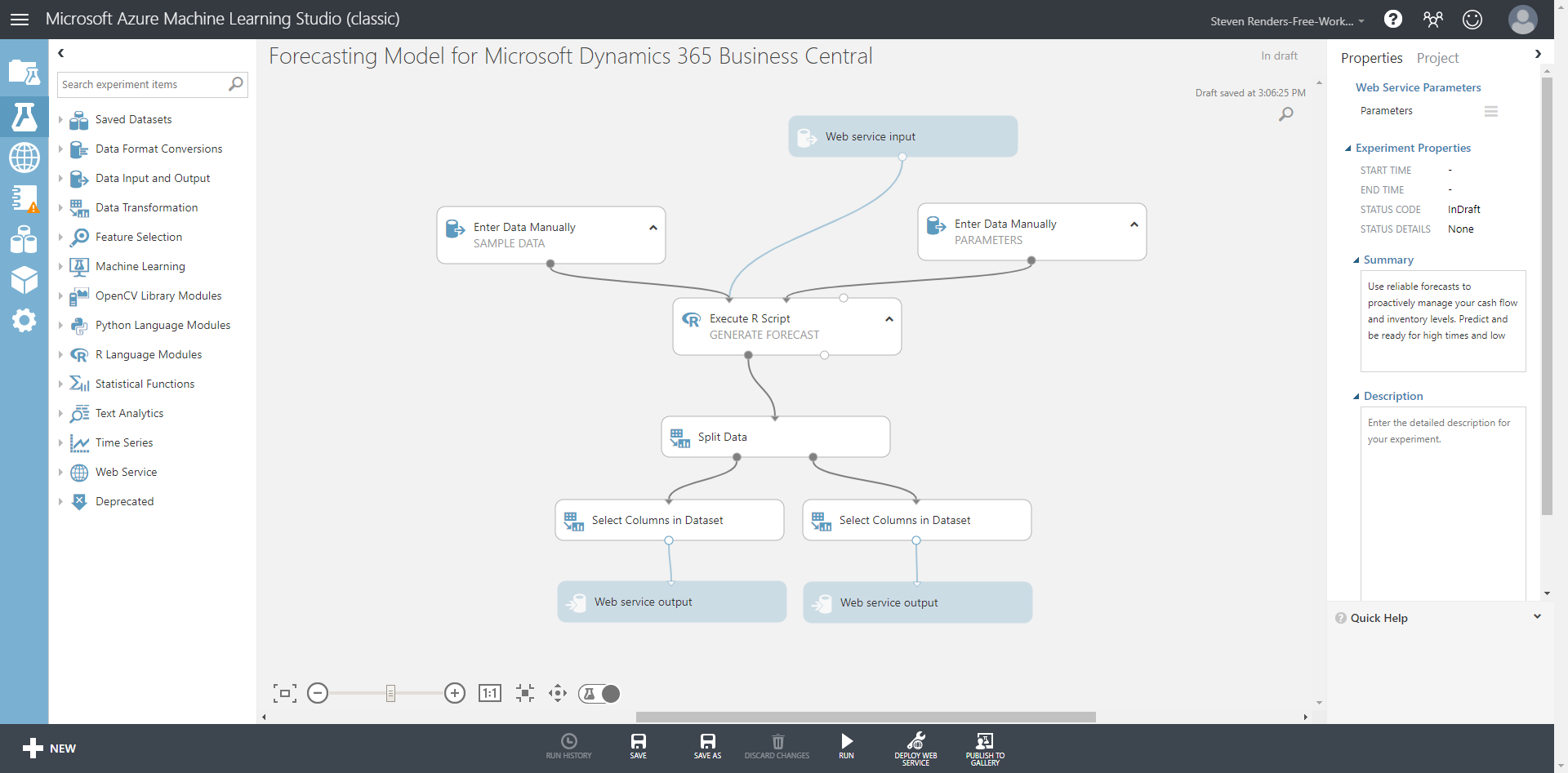Screen dimensions: 1568x773
Task: Click the center canvas icon
Action: coord(525,694)
